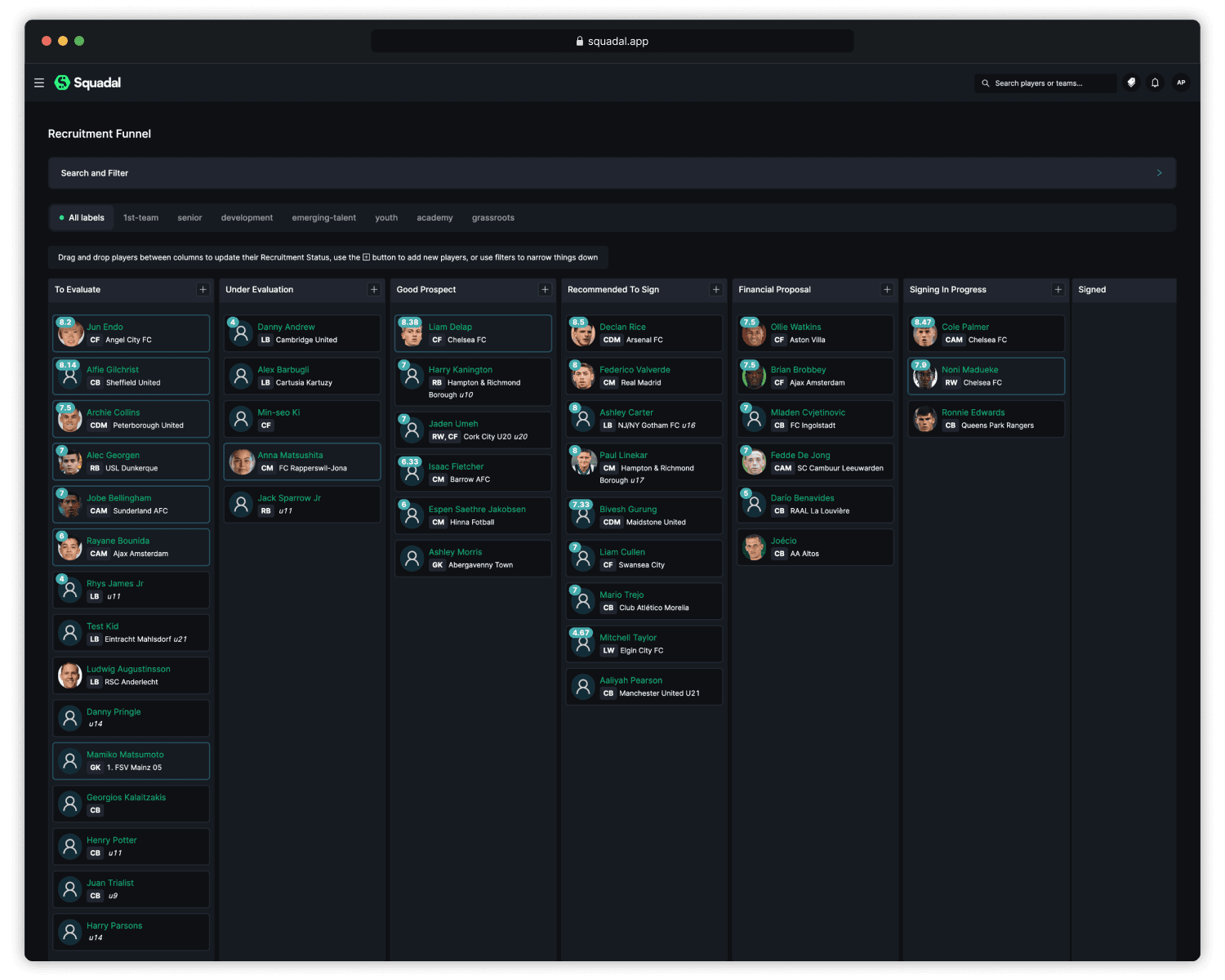Focus the Search players or teams field
Screen dimensions: 1225x980
[1045, 83]
